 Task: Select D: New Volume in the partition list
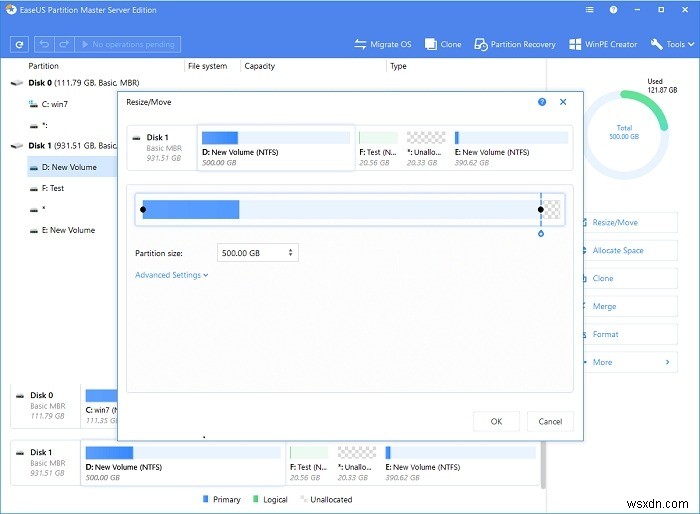(x=72, y=167)
